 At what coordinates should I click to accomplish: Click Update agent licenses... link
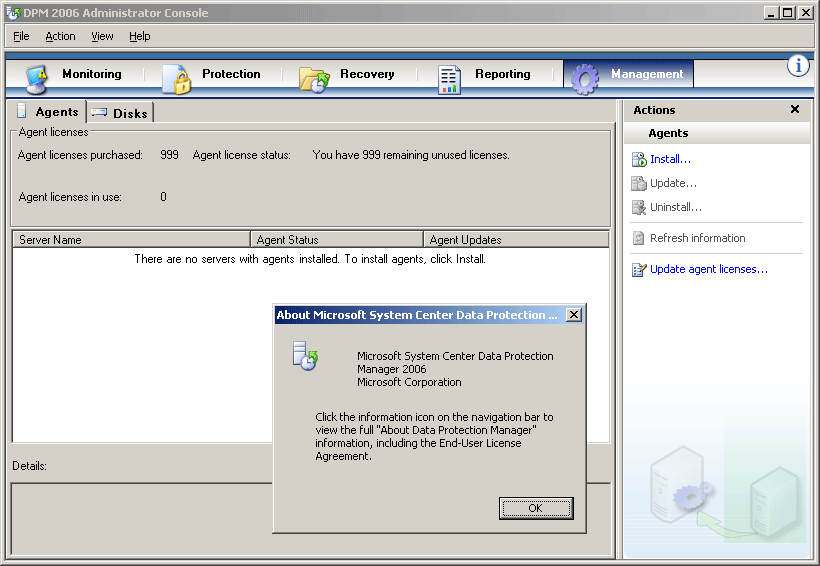coord(709,269)
